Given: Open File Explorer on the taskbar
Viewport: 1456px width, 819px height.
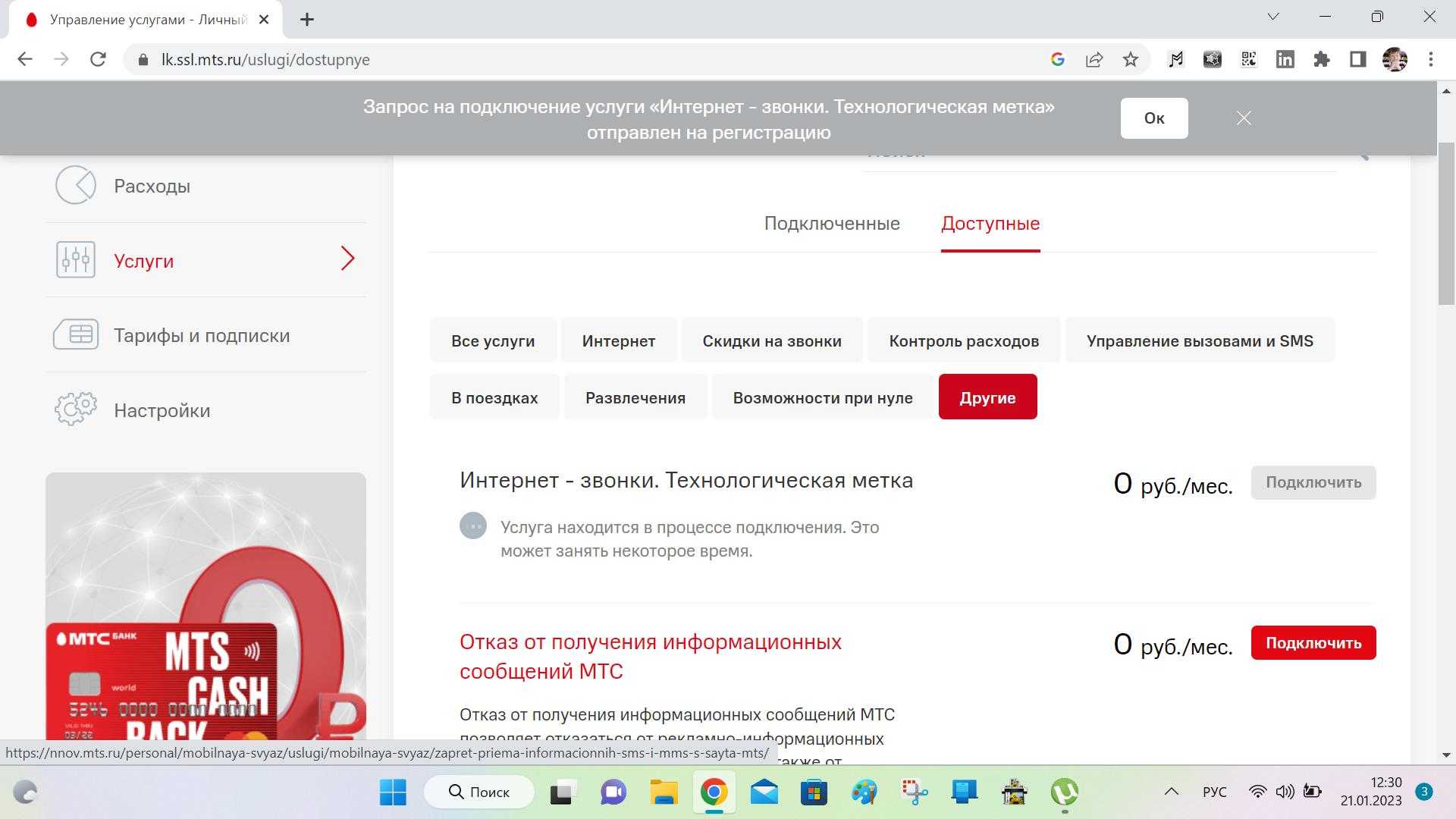Looking at the screenshot, I should pos(664,792).
